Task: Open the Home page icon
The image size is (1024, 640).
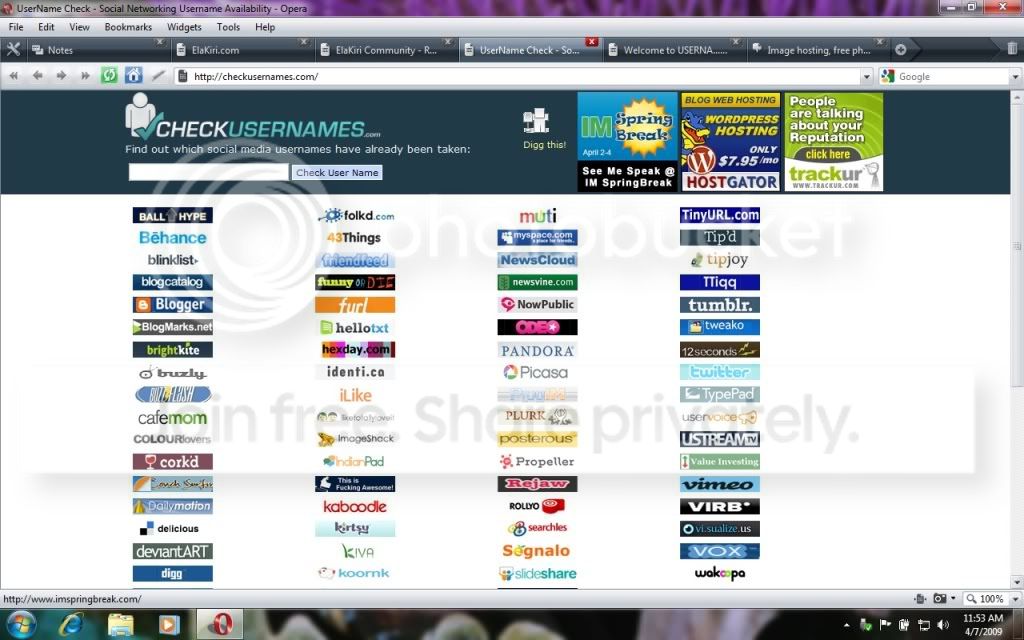Action: [133, 76]
